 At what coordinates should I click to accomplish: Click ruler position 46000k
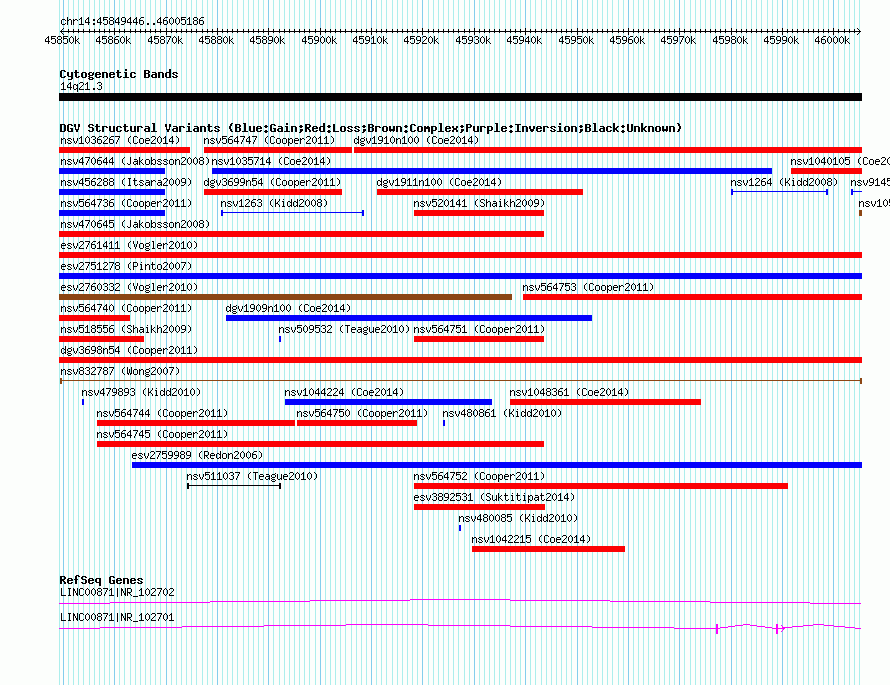point(832,40)
